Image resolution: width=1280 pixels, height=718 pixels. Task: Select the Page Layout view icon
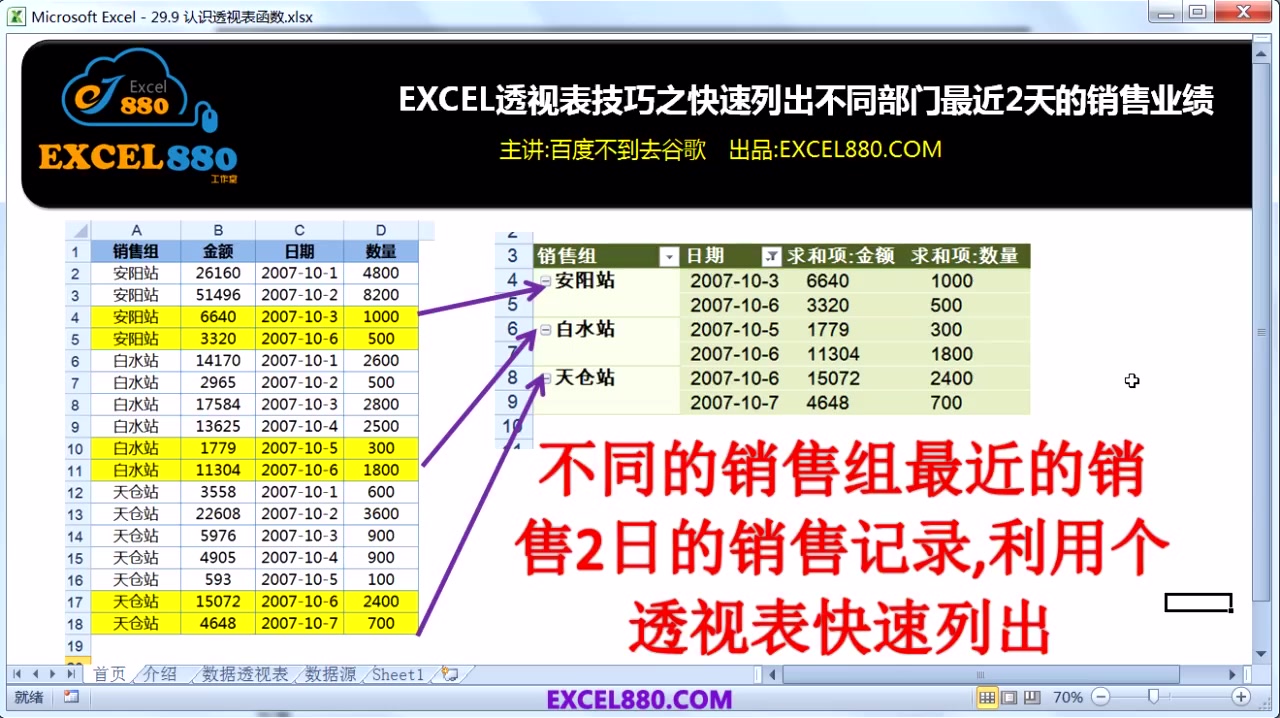point(1011,697)
